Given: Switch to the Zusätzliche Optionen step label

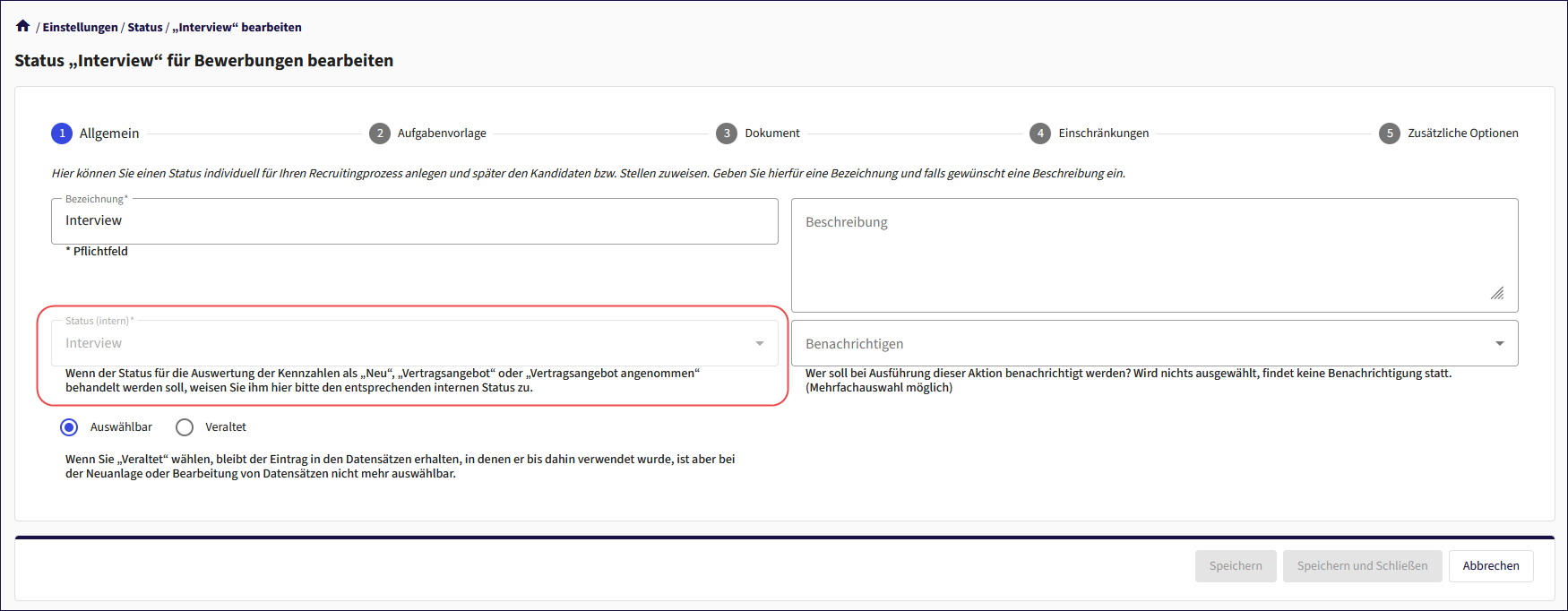Looking at the screenshot, I should tap(1462, 133).
